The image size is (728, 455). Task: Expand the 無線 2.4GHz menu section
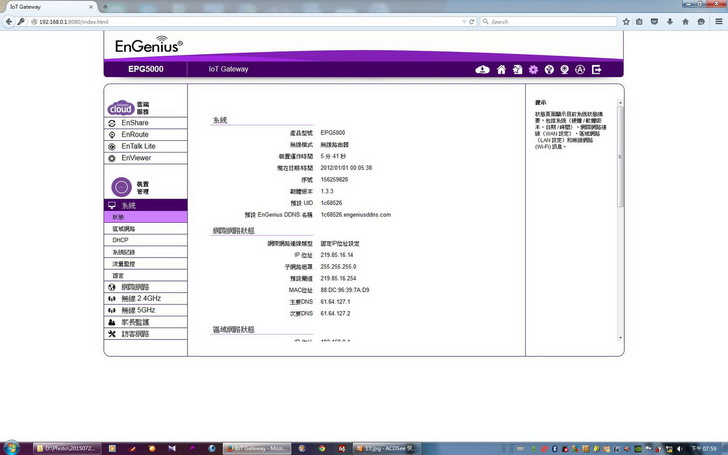pyautogui.click(x=142, y=298)
